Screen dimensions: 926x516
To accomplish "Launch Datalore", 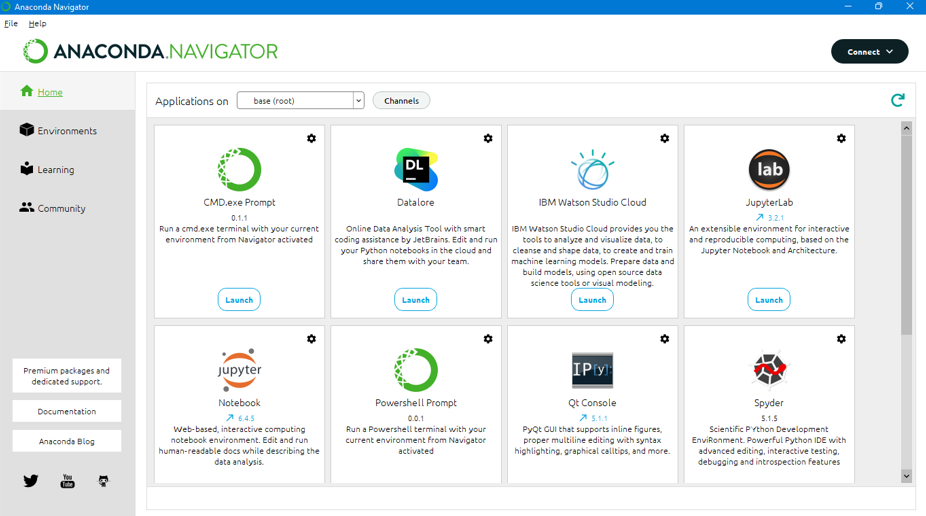I will pyautogui.click(x=416, y=300).
